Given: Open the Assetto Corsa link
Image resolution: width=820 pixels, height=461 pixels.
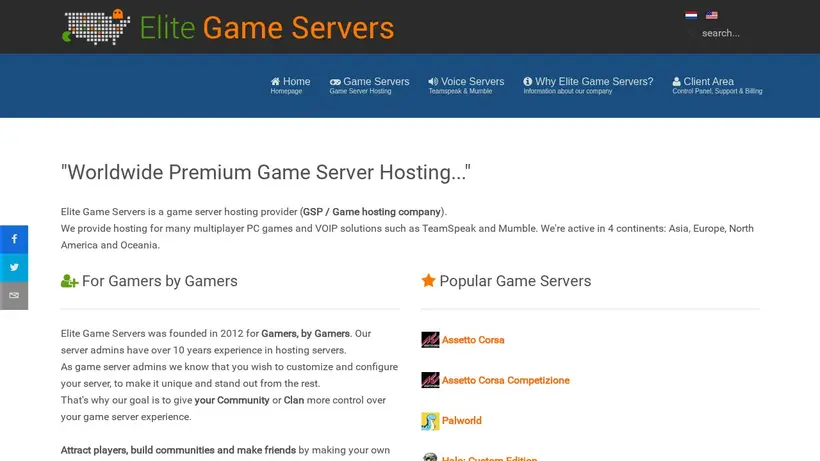Looking at the screenshot, I should pyautogui.click(x=473, y=340).
